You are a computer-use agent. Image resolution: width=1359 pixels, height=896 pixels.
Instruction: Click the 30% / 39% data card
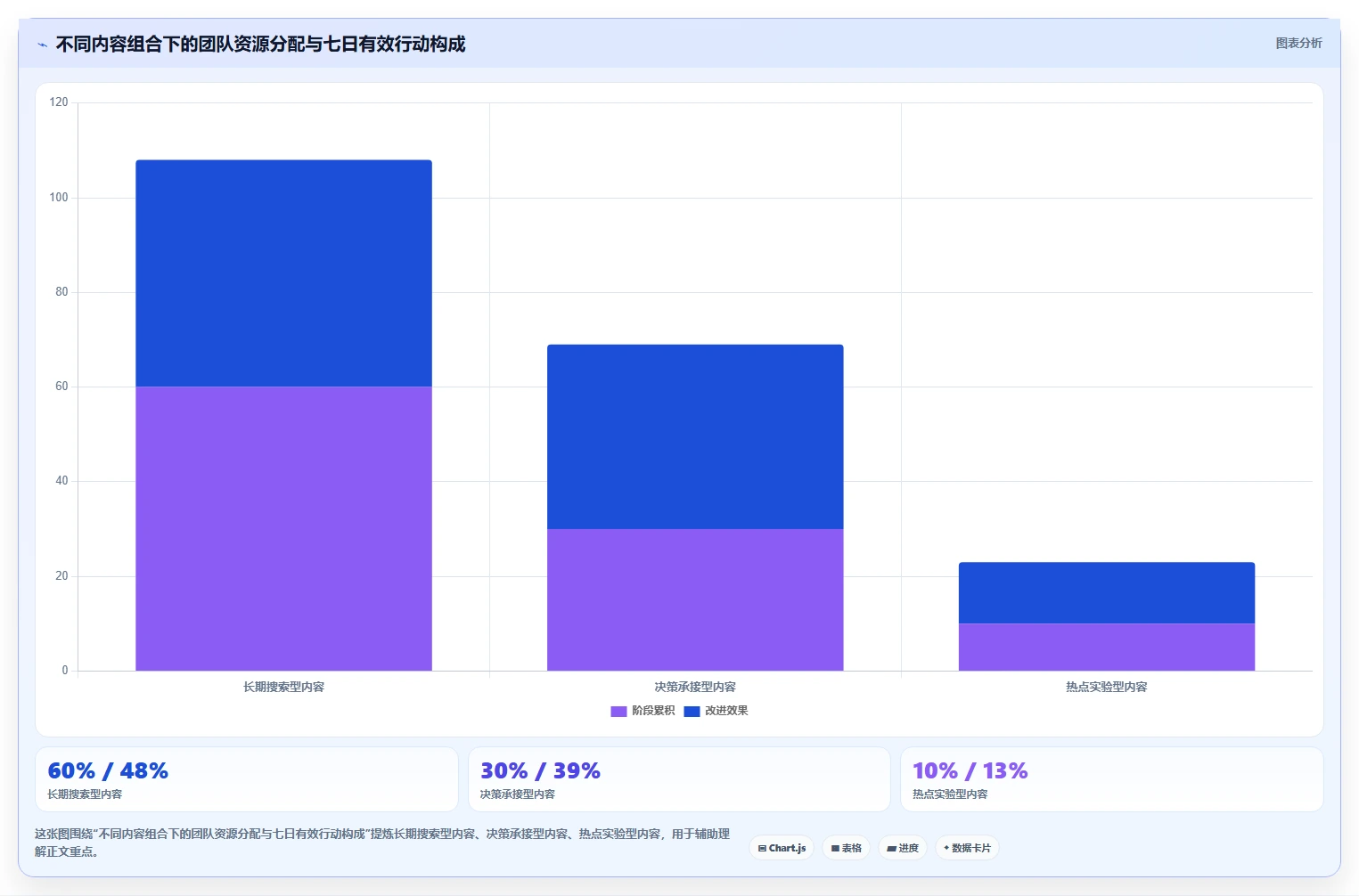pyautogui.click(x=679, y=779)
